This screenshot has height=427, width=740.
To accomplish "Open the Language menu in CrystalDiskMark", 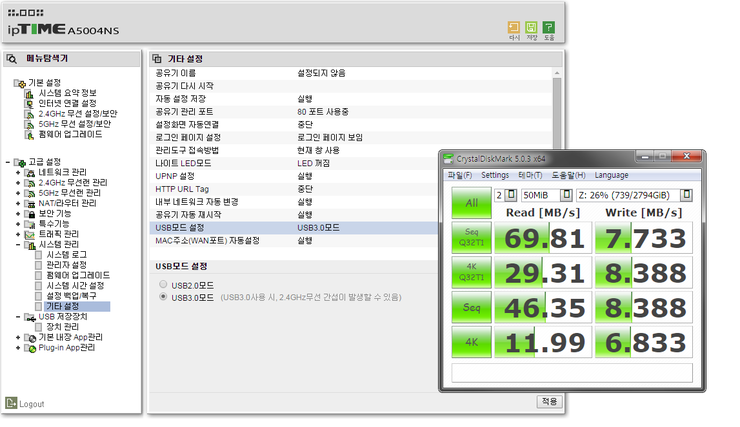I will pos(611,175).
